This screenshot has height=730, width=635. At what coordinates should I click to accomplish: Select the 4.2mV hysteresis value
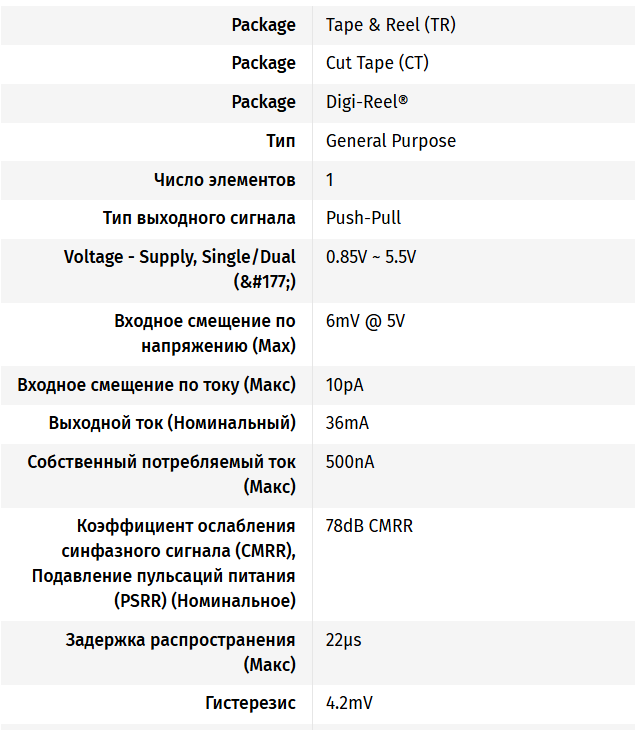click(349, 703)
